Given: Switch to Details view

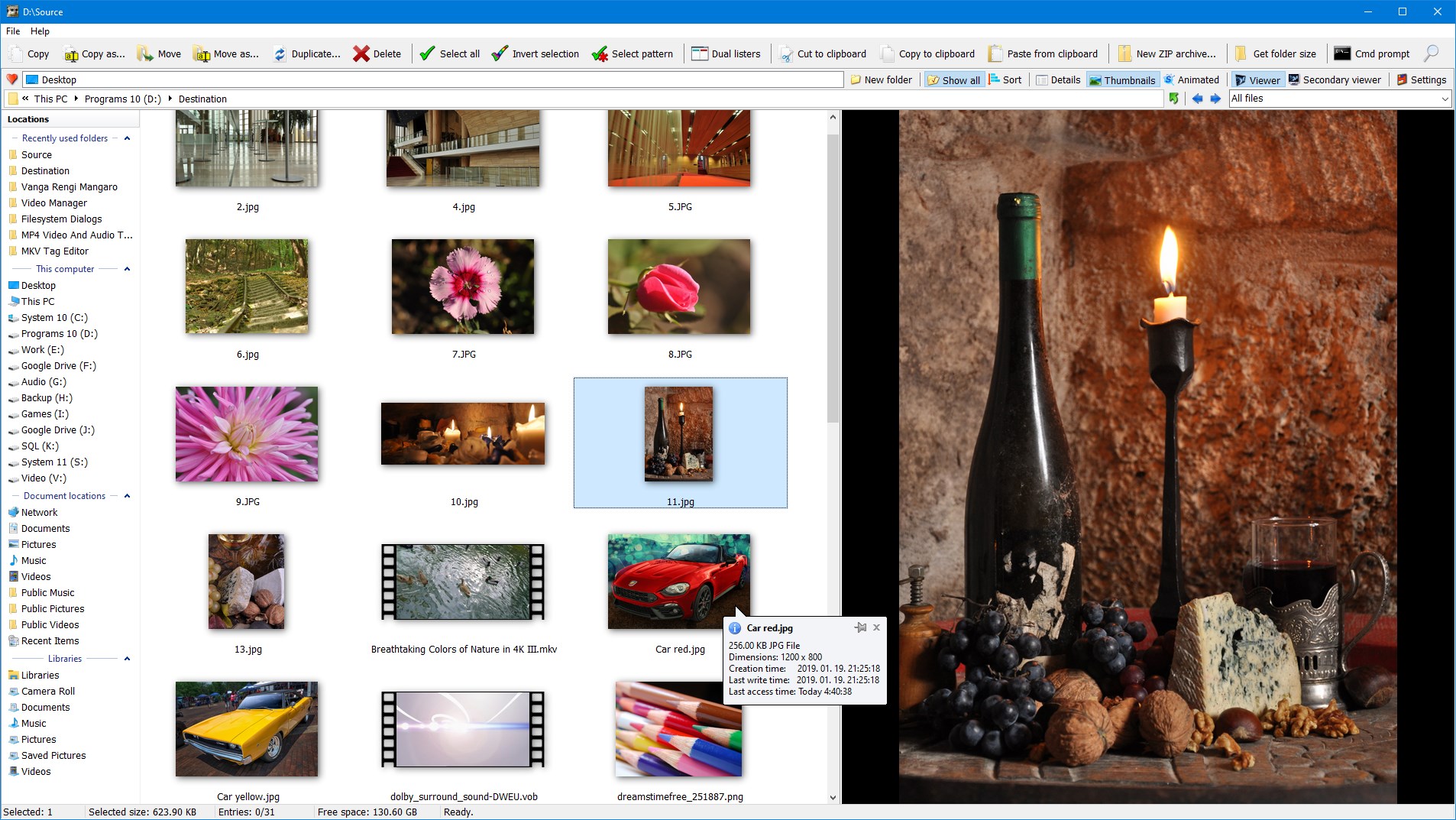Looking at the screenshot, I should 1058,79.
